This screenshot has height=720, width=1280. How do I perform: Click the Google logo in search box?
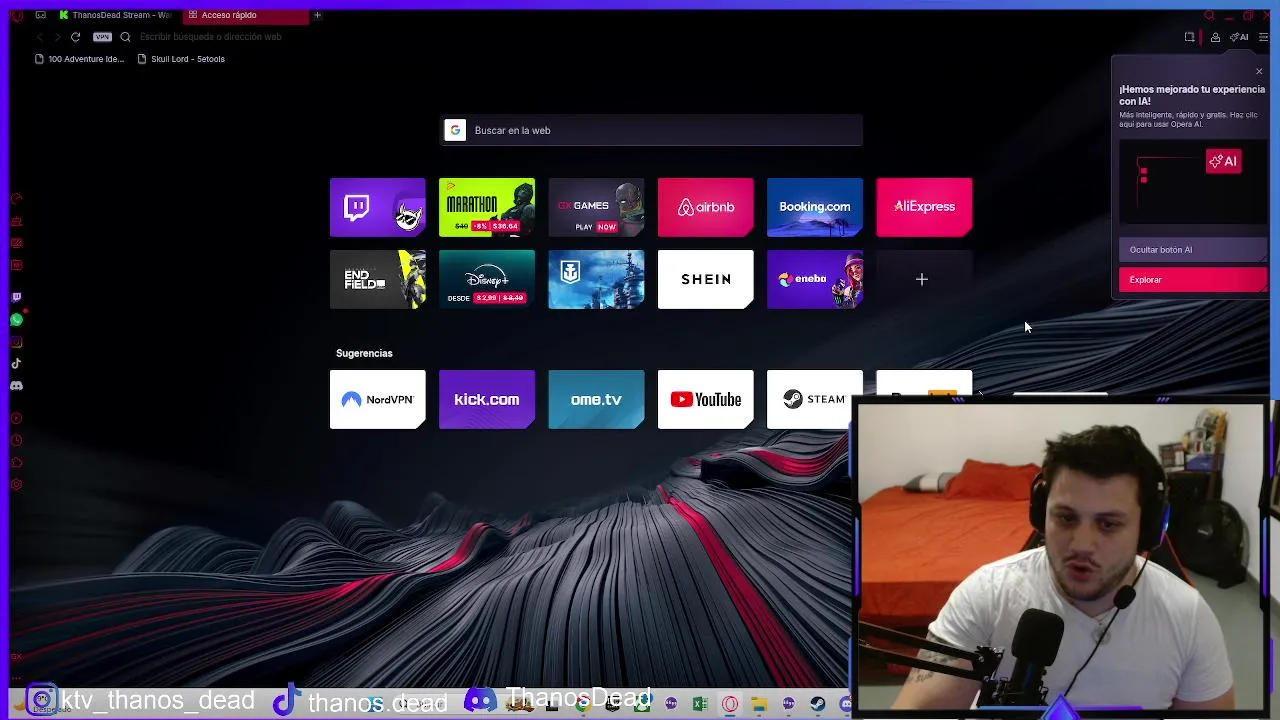(455, 130)
